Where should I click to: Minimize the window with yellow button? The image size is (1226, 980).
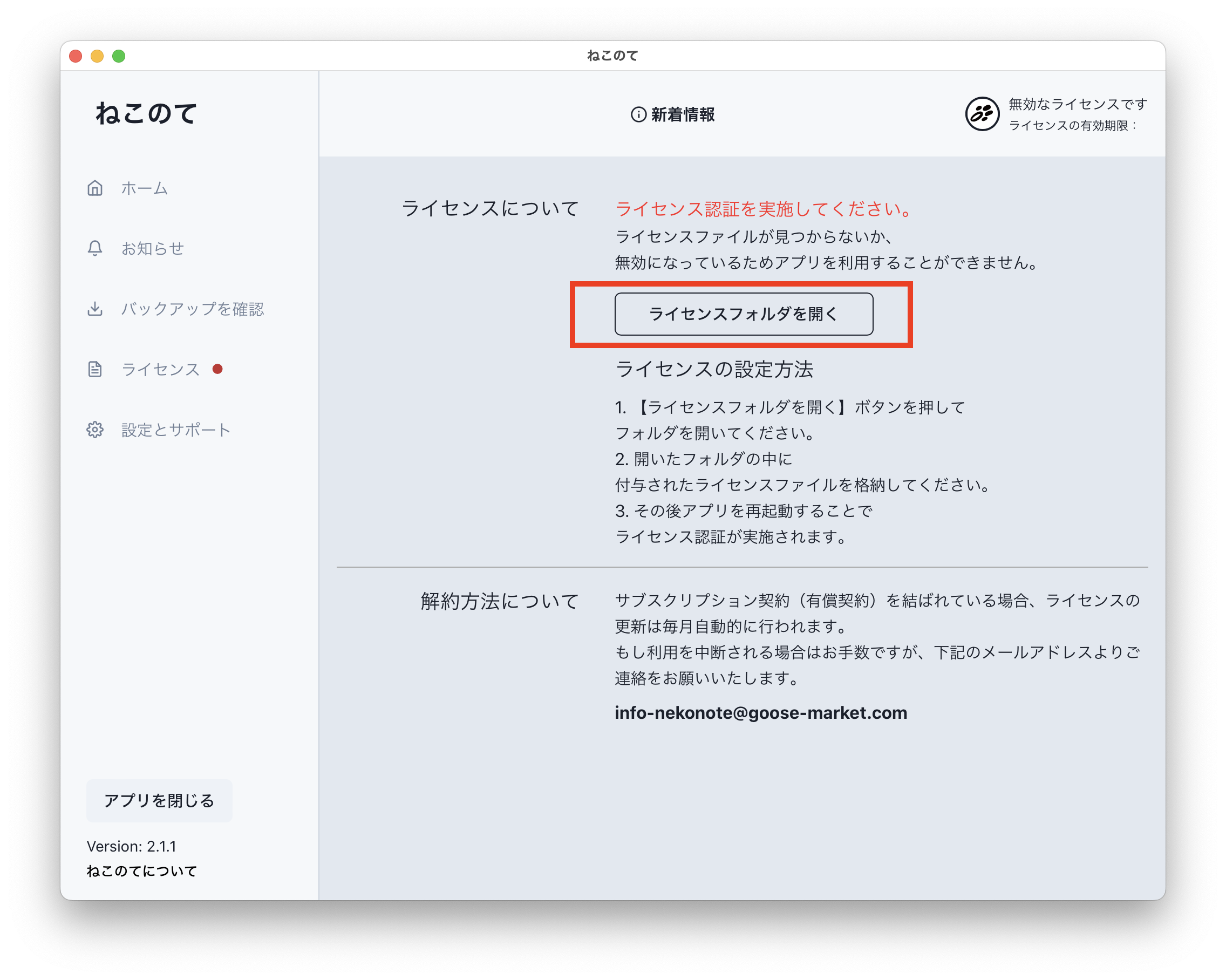coord(97,56)
